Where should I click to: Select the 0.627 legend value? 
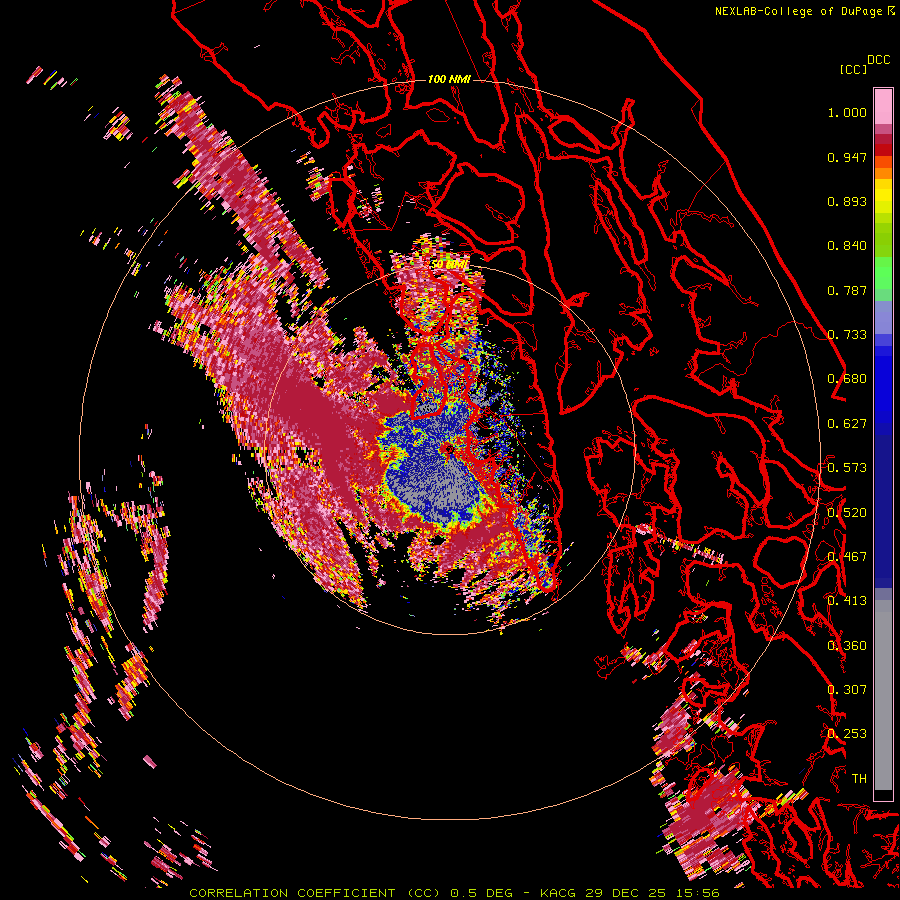[x=847, y=424]
